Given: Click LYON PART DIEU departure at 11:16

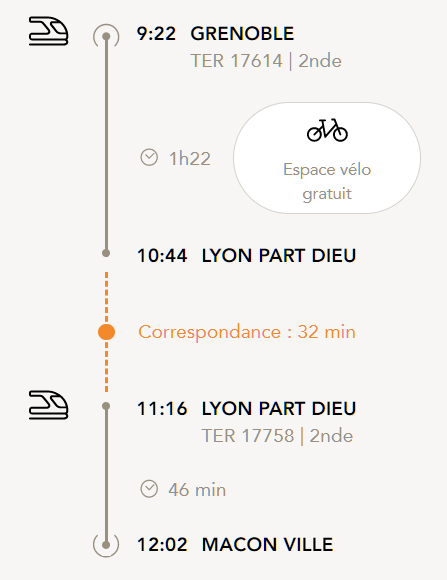Looking at the screenshot, I should [279, 409].
